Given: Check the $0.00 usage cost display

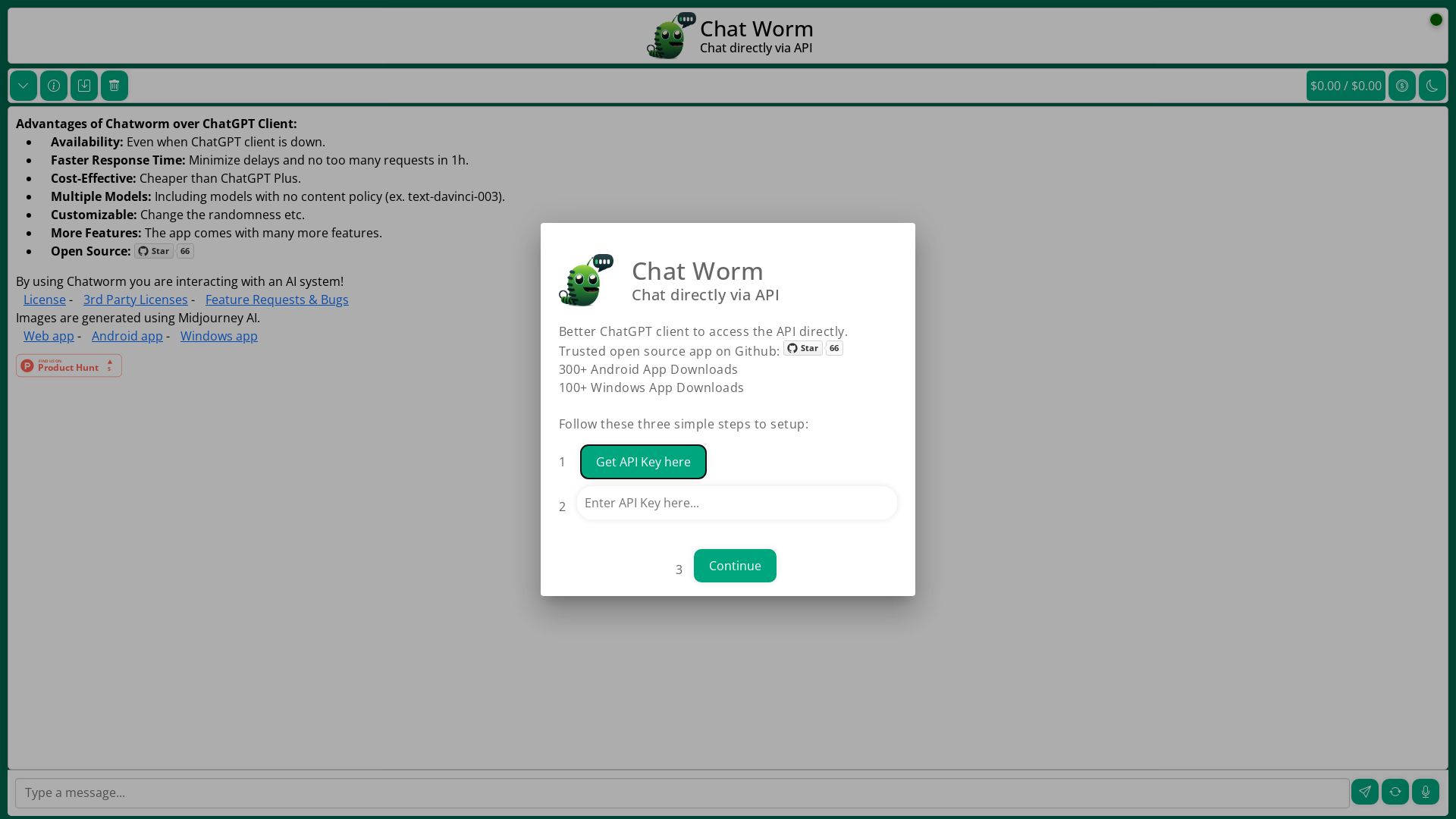Looking at the screenshot, I should pos(1345,86).
